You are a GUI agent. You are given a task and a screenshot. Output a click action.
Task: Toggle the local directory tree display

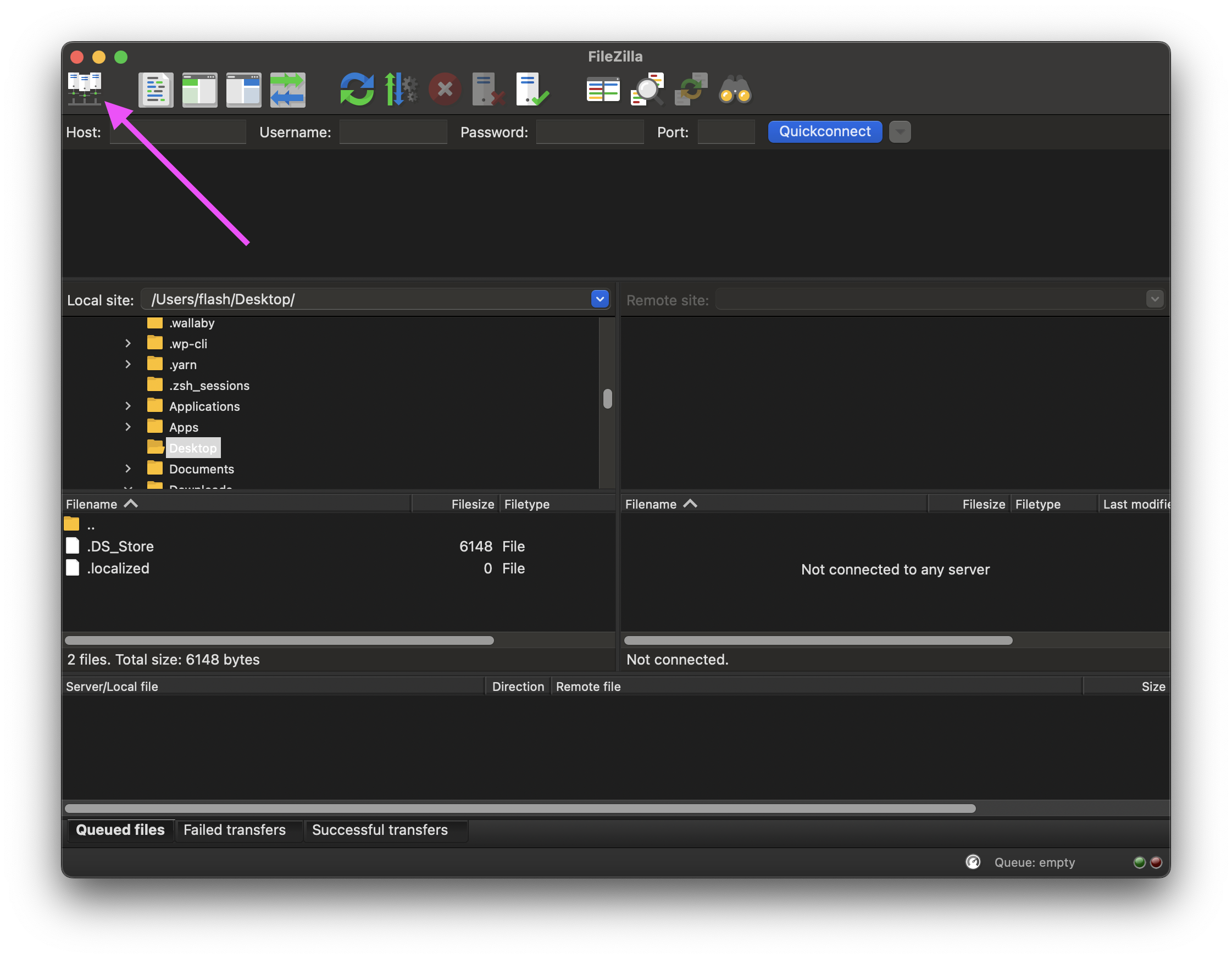pyautogui.click(x=199, y=90)
